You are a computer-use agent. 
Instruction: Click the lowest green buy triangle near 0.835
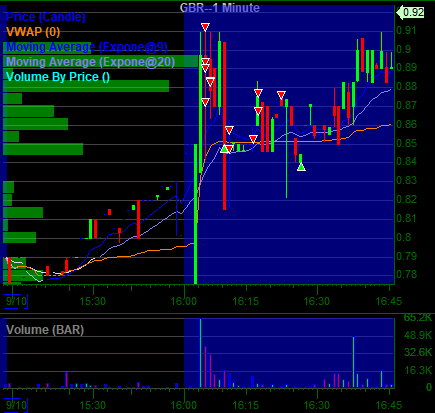click(301, 167)
